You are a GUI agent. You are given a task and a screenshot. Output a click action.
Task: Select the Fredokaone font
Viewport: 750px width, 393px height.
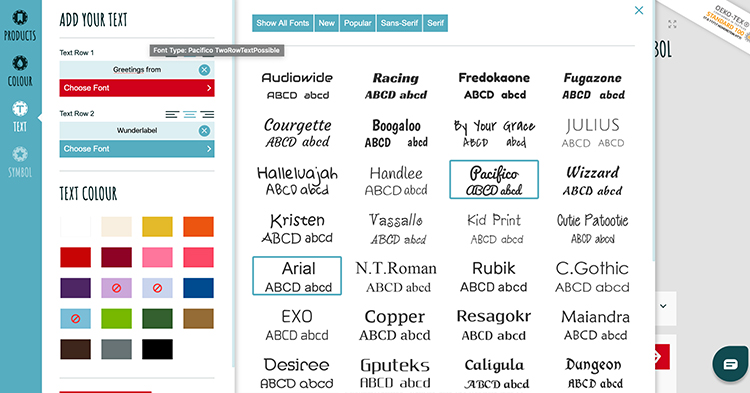494,86
